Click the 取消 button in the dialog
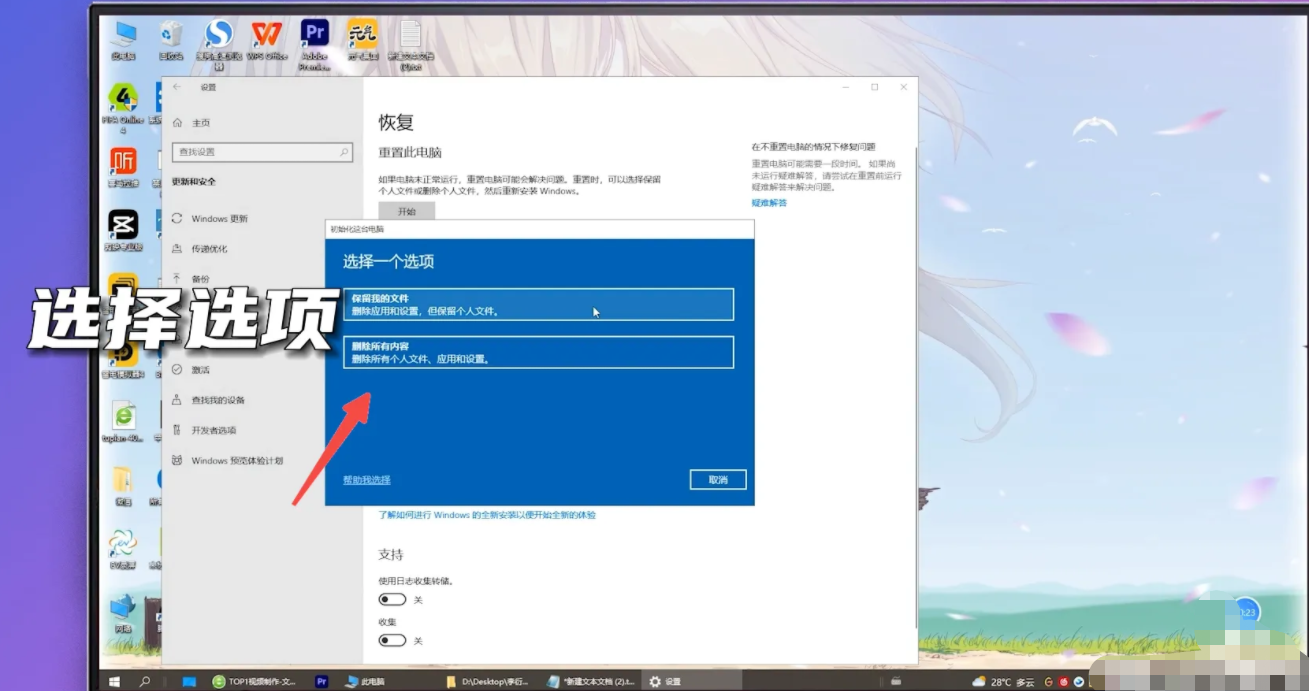Screen dimensions: 1309x691 718,480
